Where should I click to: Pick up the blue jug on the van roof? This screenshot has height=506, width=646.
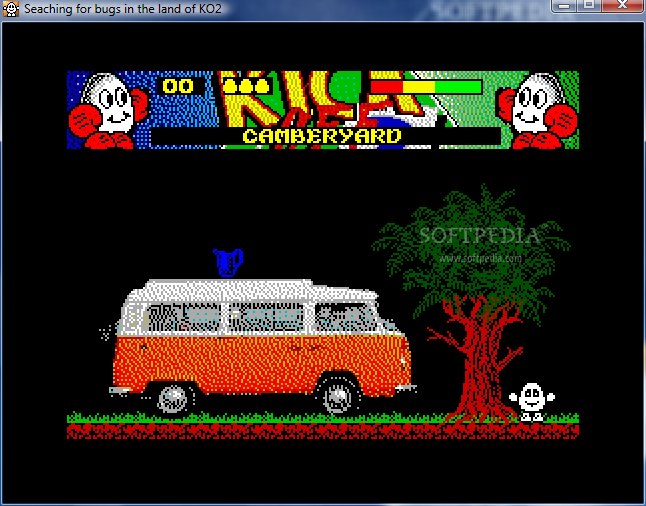pos(228,262)
